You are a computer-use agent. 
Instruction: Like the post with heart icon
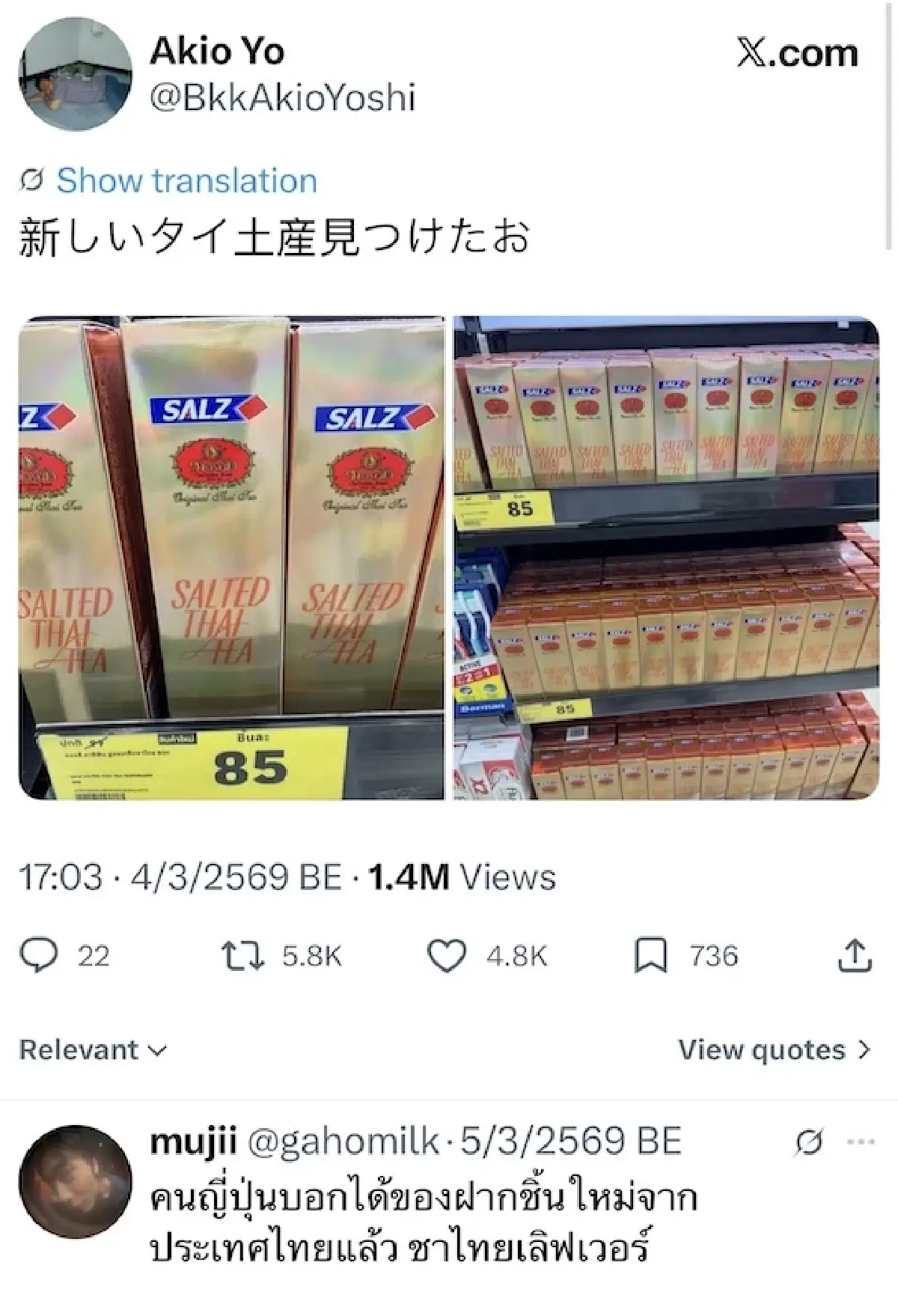tap(446, 956)
